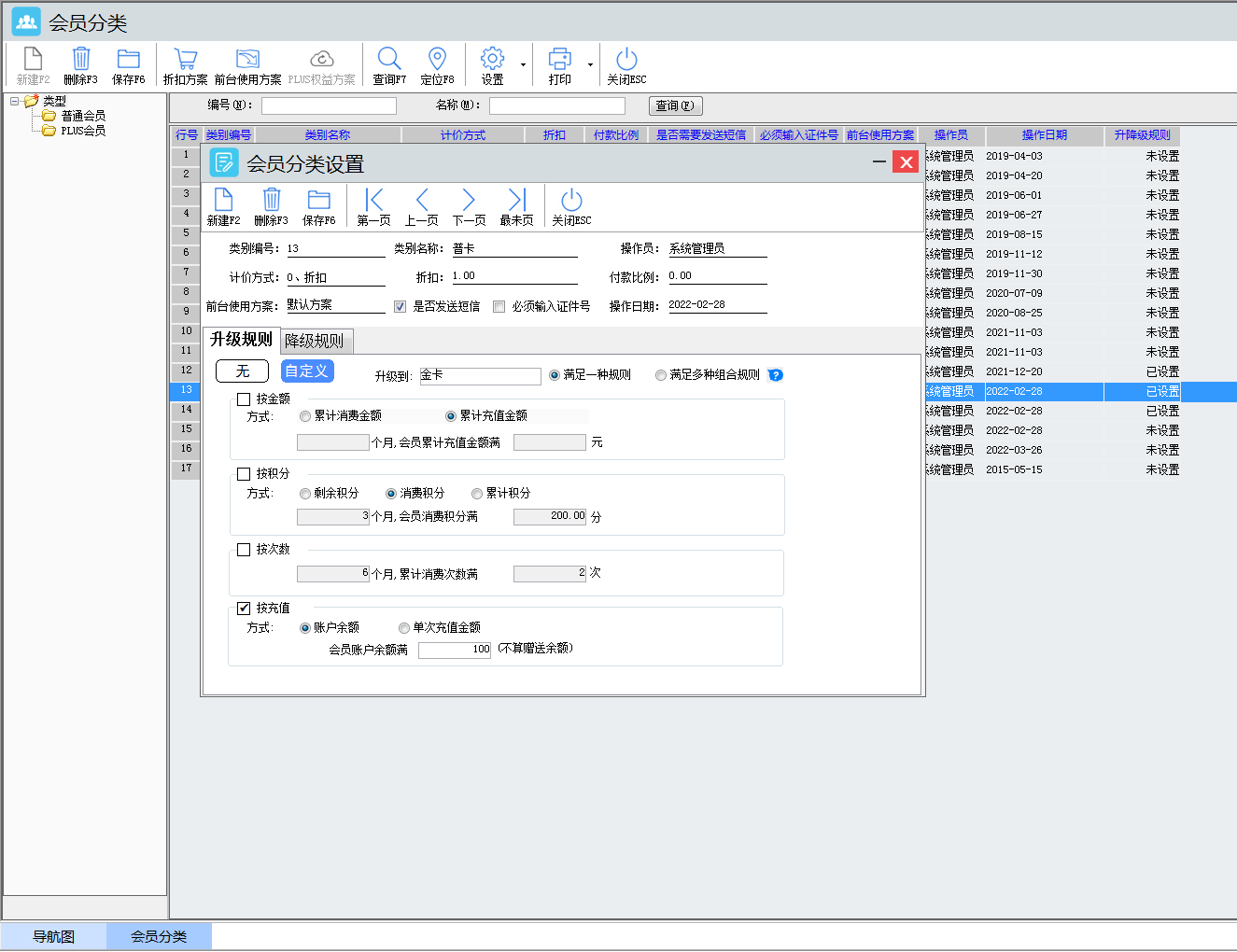Click the 查询F7 magnifier icon
Viewport: 1237px width, 952px height.
(389, 60)
